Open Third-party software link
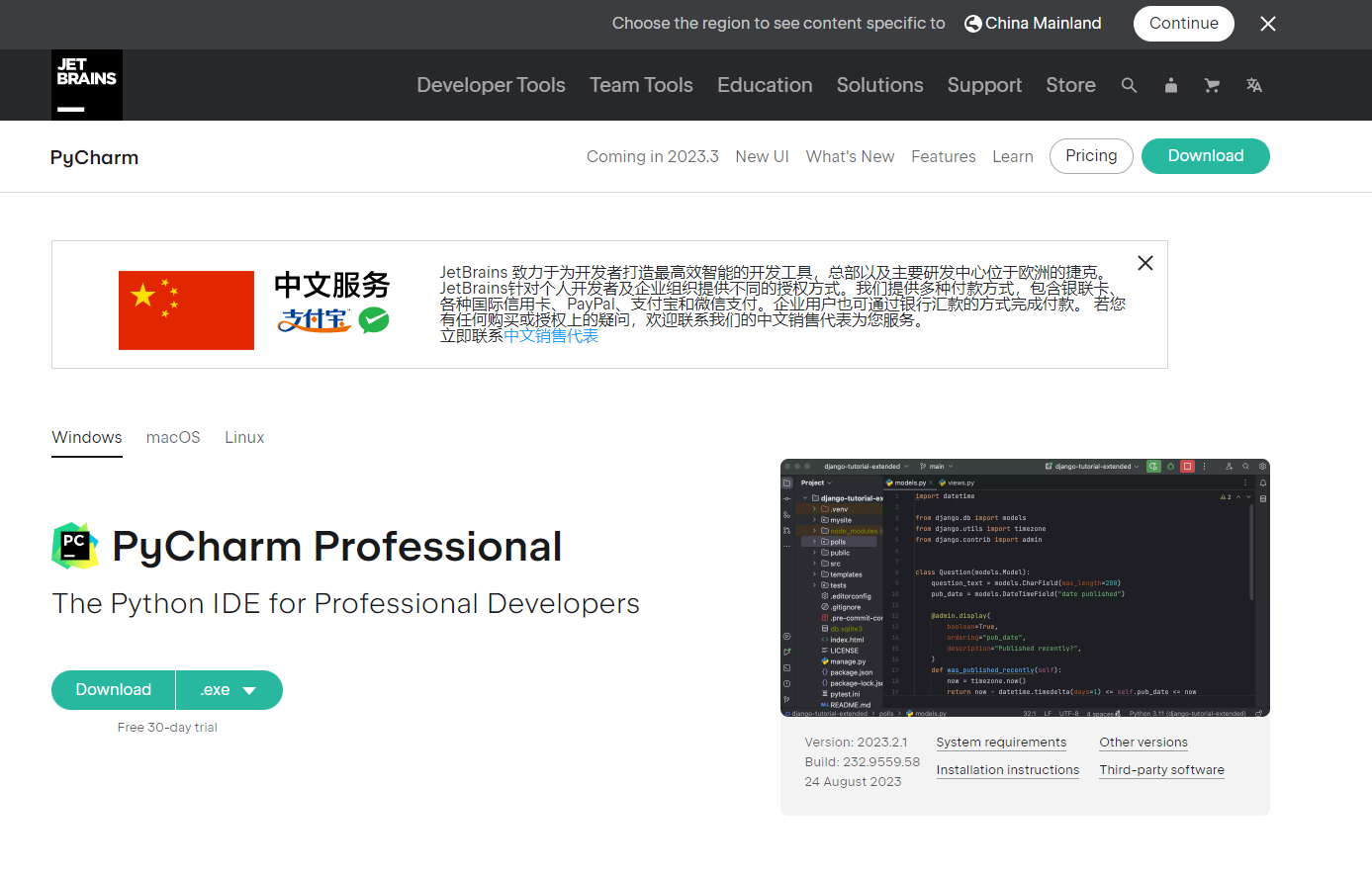The width and height of the screenshot is (1372, 876). click(x=1161, y=770)
